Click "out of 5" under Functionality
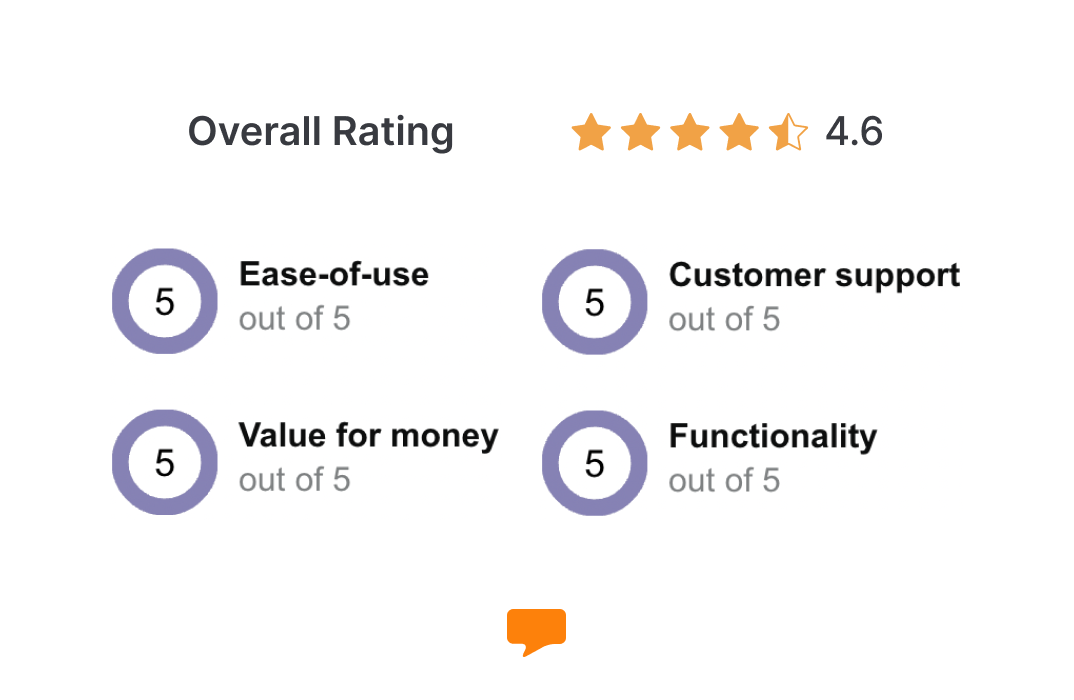Screen dimensions: 1074x700 tap(724, 481)
